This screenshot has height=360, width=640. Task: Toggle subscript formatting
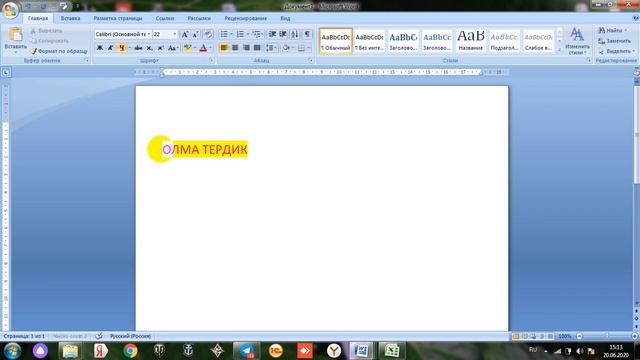click(x=149, y=48)
